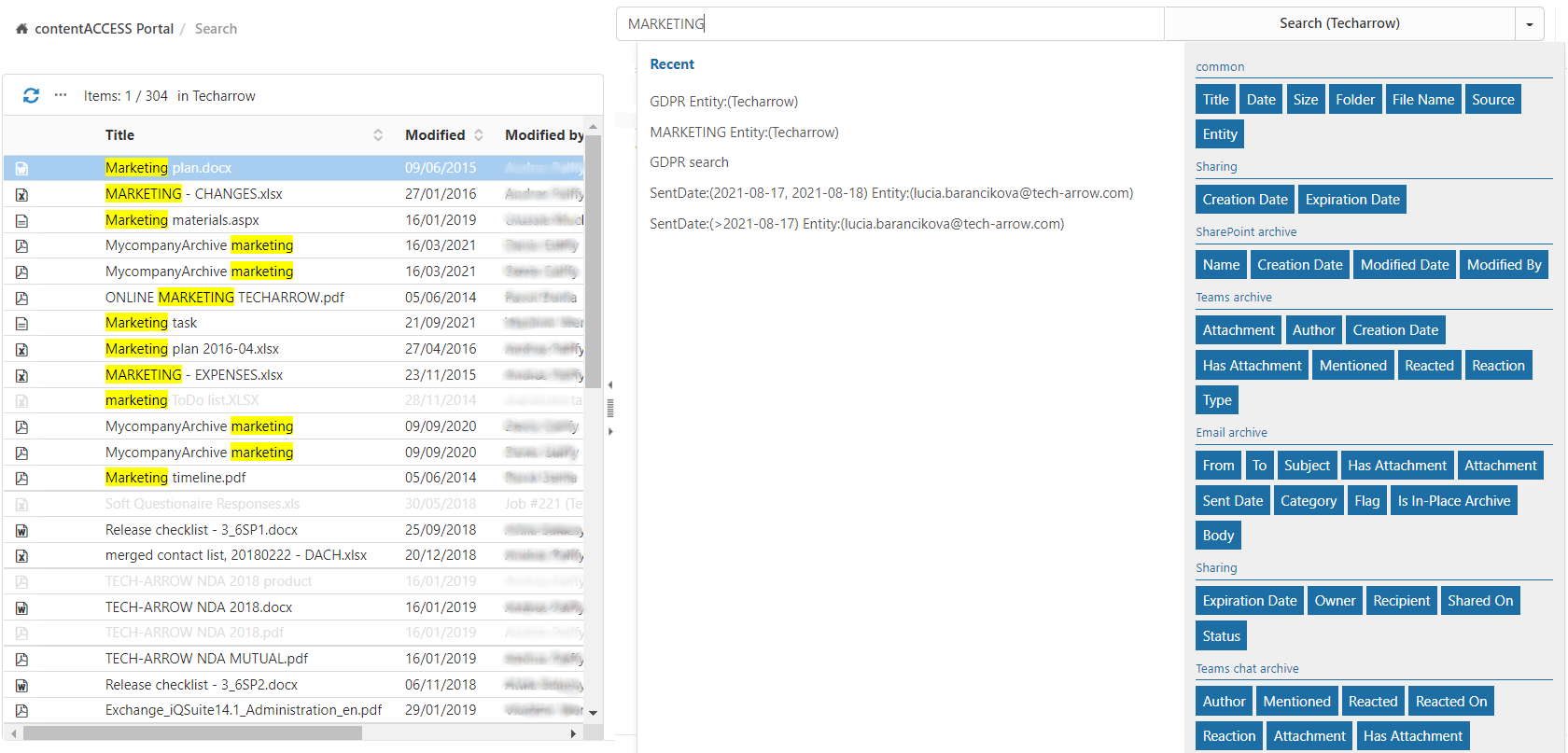
Task: Click the file icon of Marketing materials.aspx
Action: (21, 221)
